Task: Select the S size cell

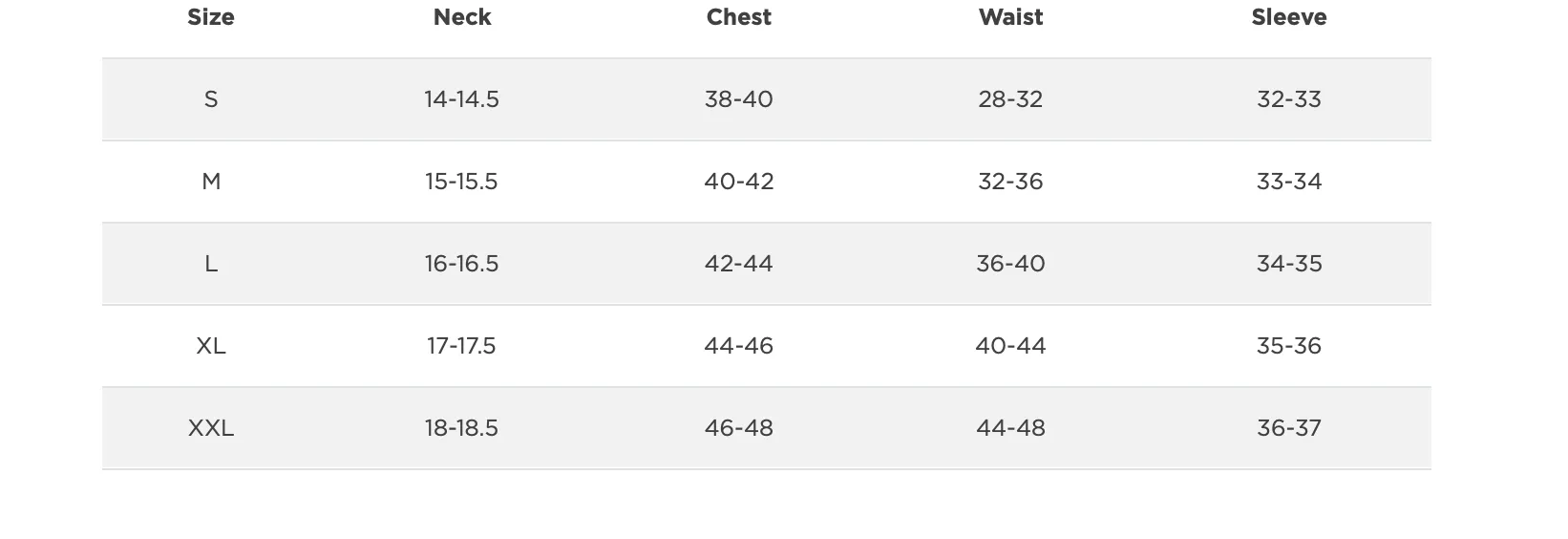Action: click(211, 99)
